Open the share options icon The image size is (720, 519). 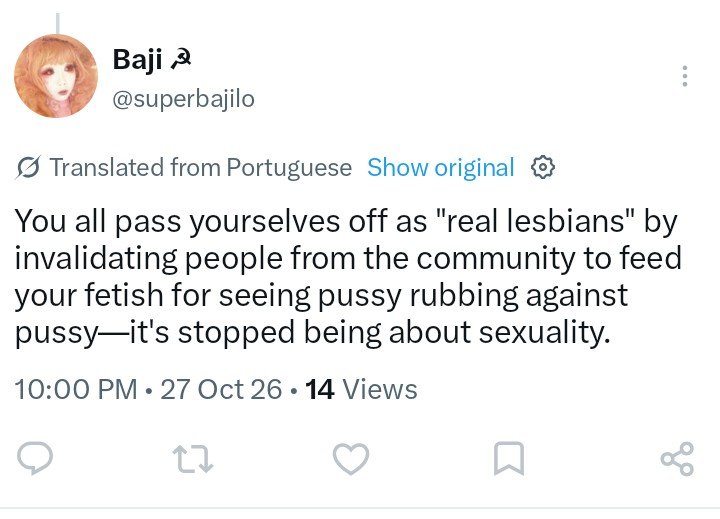click(x=677, y=458)
